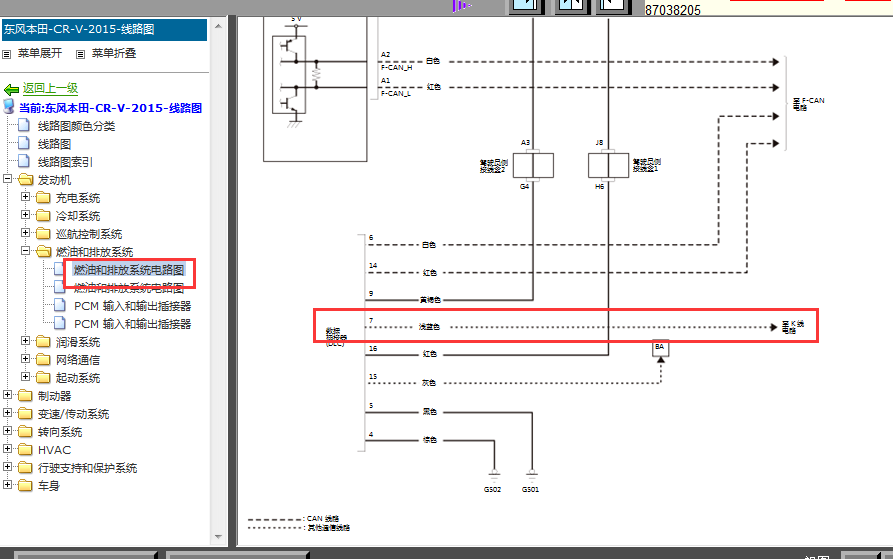Expand the 冷却系统 tree node
Screen dimensions: 893x559
point(25,215)
